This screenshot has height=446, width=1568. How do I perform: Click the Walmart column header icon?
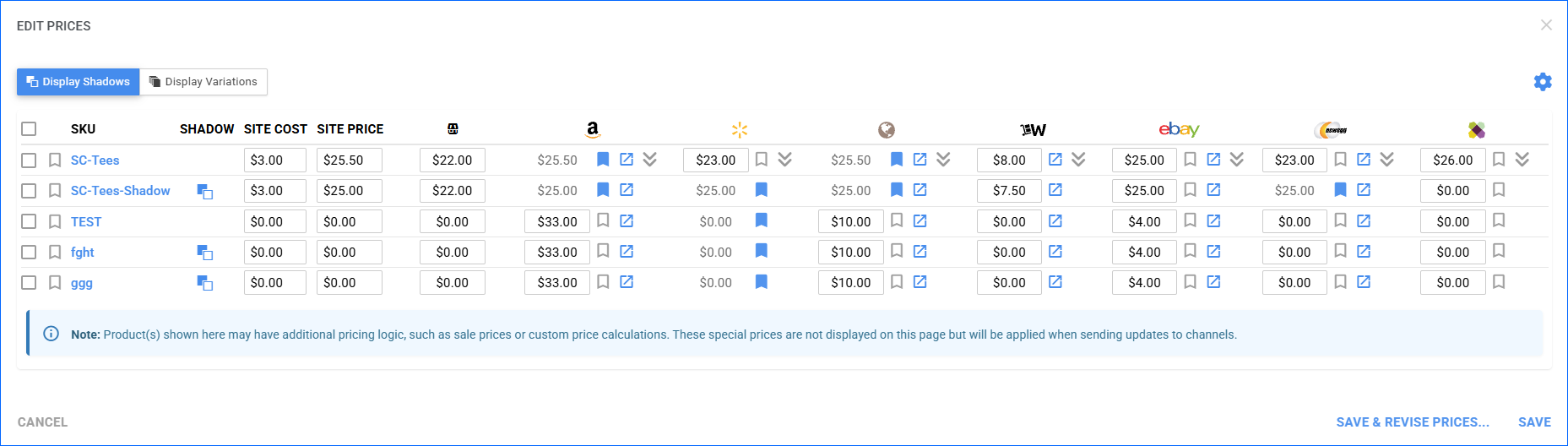pyautogui.click(x=740, y=129)
